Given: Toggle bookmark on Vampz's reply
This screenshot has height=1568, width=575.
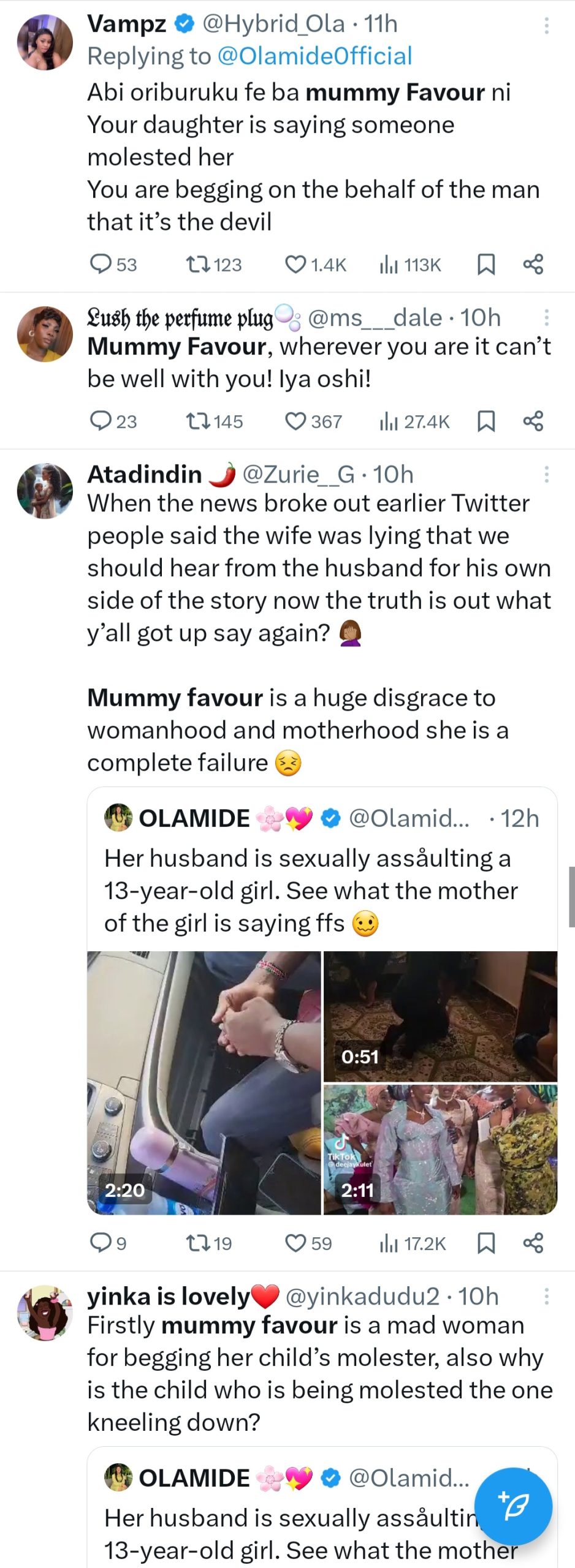Looking at the screenshot, I should pos(486,264).
